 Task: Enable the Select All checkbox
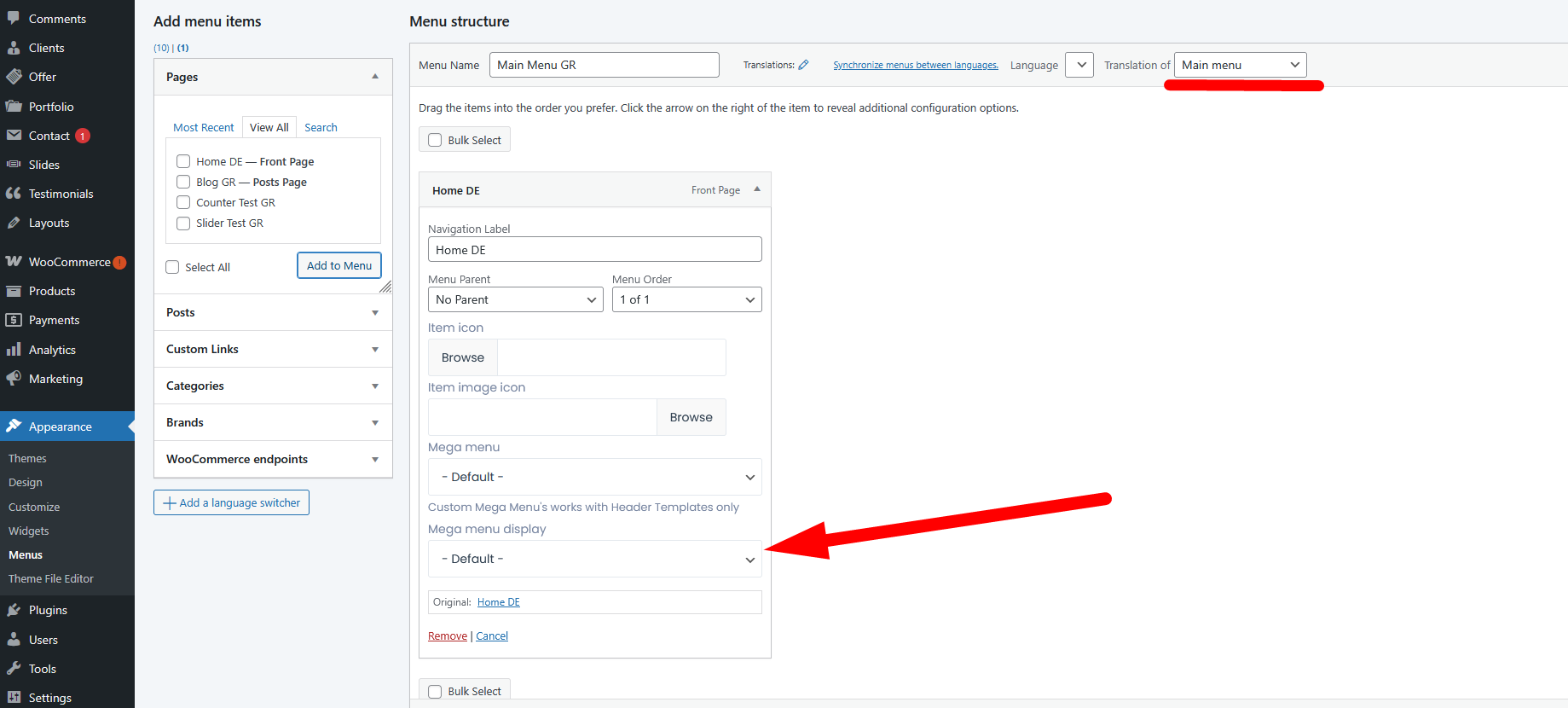(172, 267)
